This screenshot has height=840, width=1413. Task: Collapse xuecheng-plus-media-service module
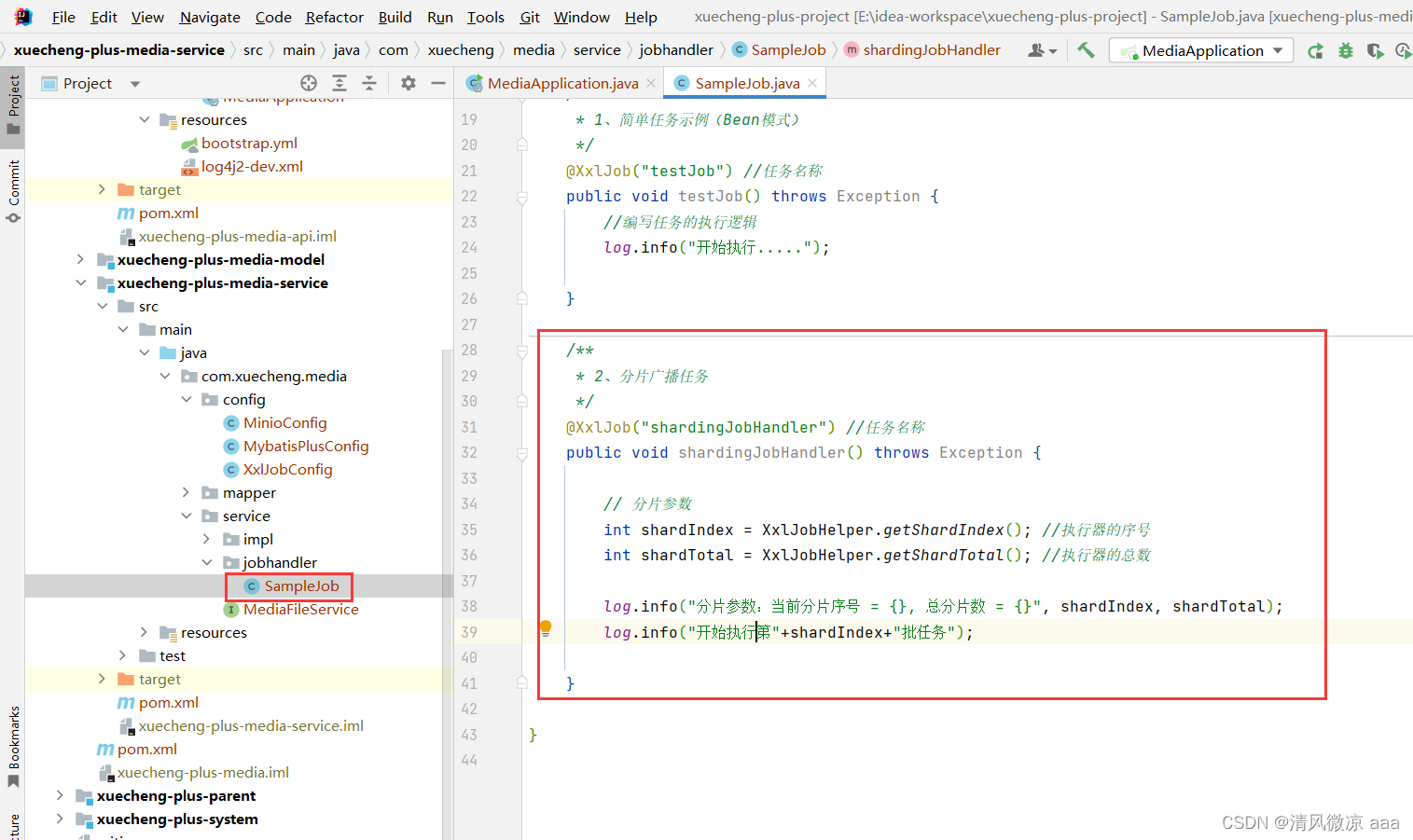[81, 282]
